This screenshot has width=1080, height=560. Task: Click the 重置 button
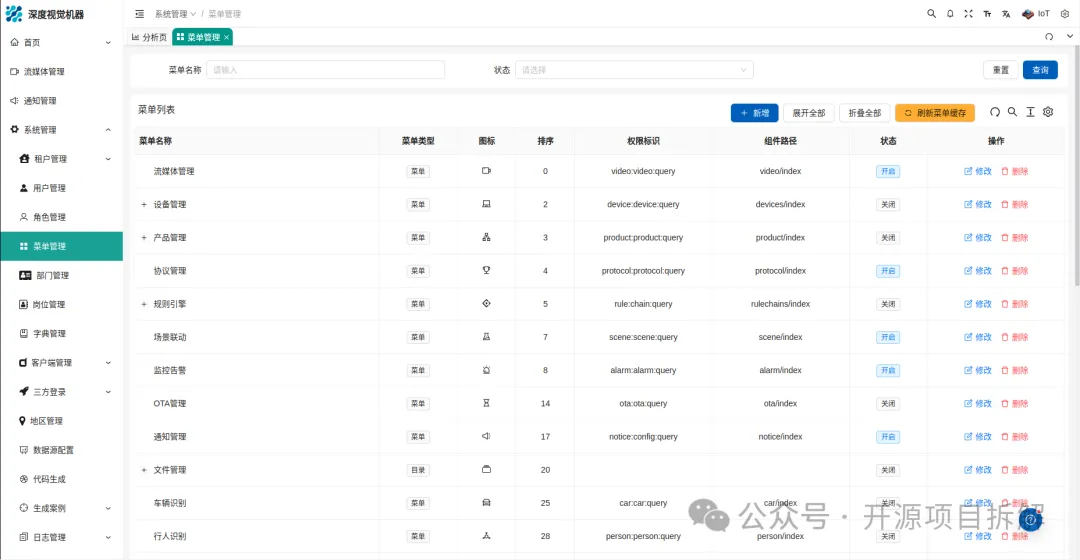pyautogui.click(x=1000, y=70)
